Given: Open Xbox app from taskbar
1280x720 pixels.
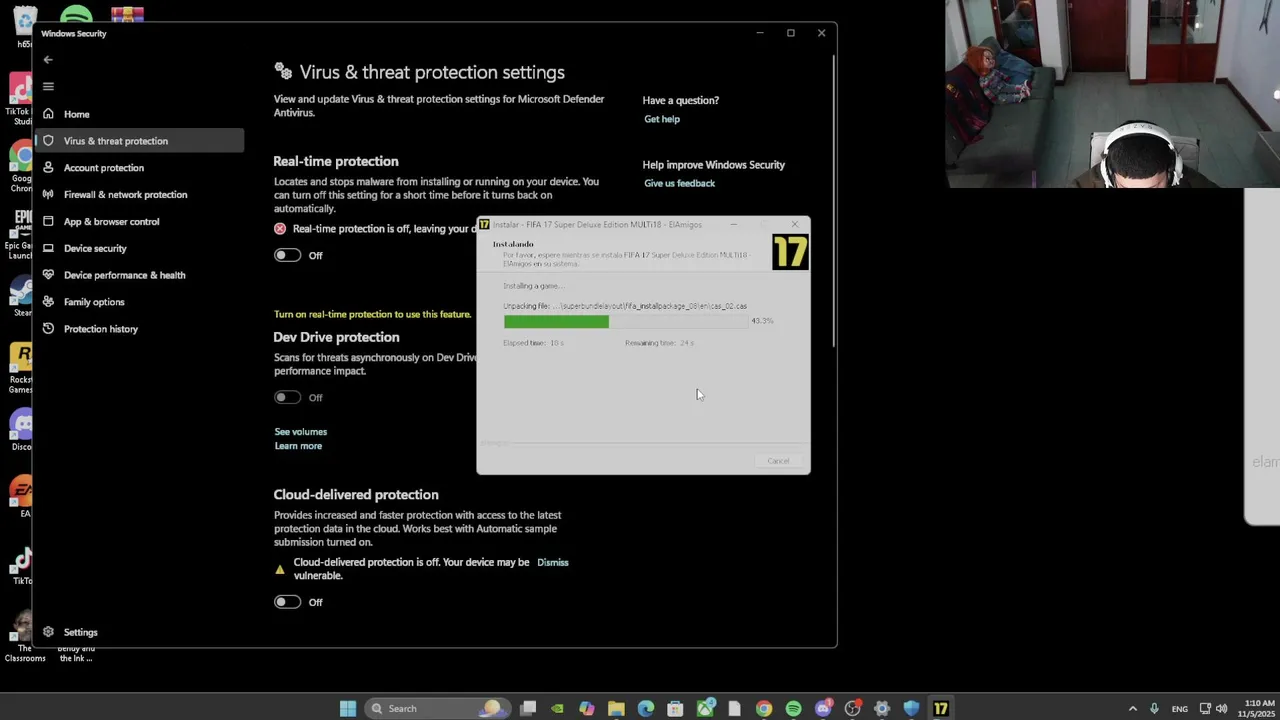Looking at the screenshot, I should (705, 708).
